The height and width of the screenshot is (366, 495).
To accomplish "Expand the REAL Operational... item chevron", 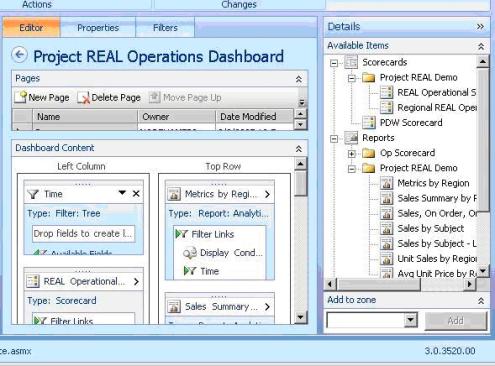I will (x=136, y=282).
